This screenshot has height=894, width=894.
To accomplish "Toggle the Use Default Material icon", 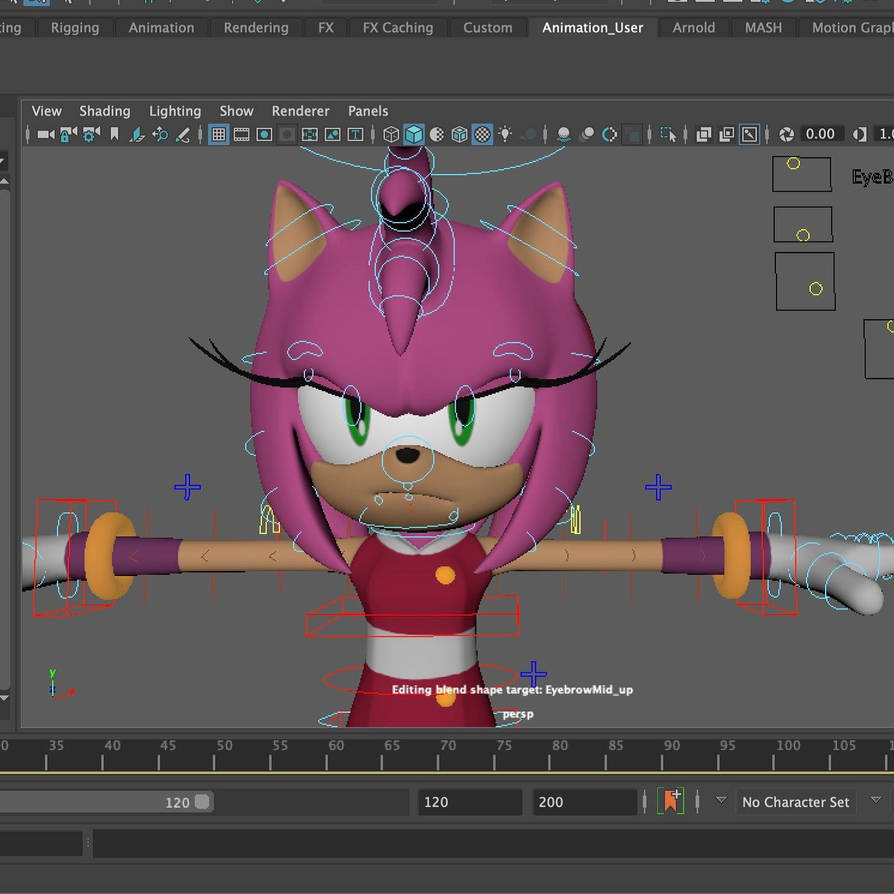I will tap(436, 133).
